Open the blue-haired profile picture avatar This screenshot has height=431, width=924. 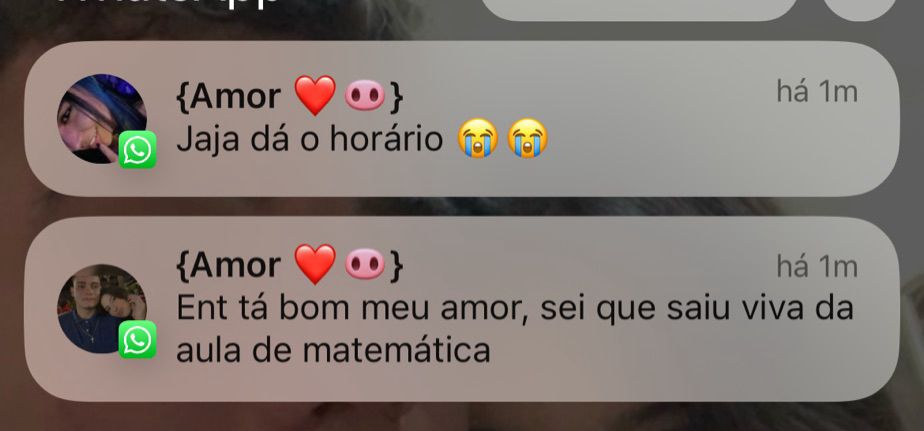coord(101,119)
